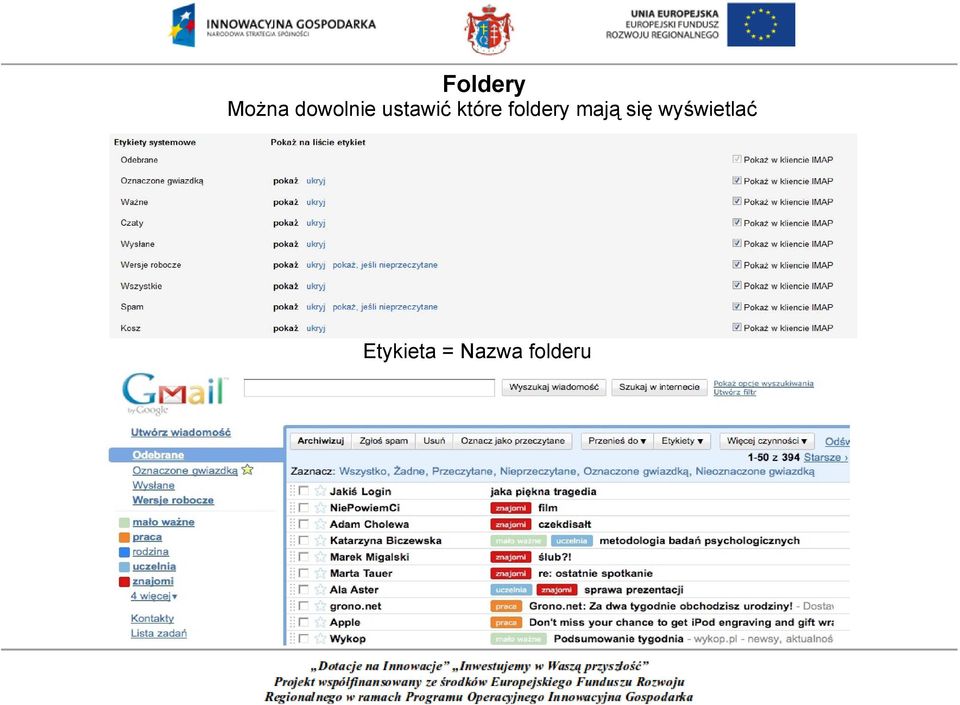Open message 'sprawa prezentacji'
This screenshot has width=960, height=705.
[634, 590]
